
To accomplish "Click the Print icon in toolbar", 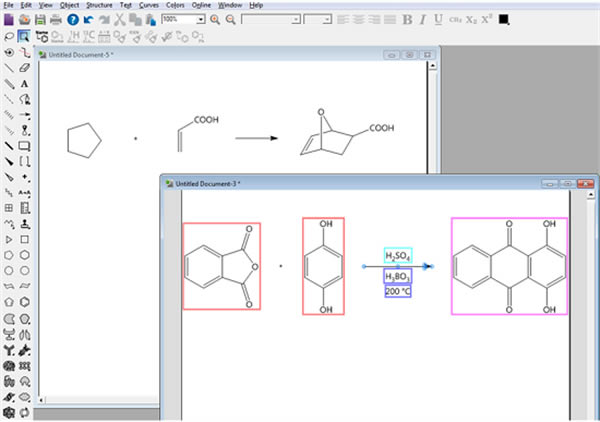I will click(56, 19).
